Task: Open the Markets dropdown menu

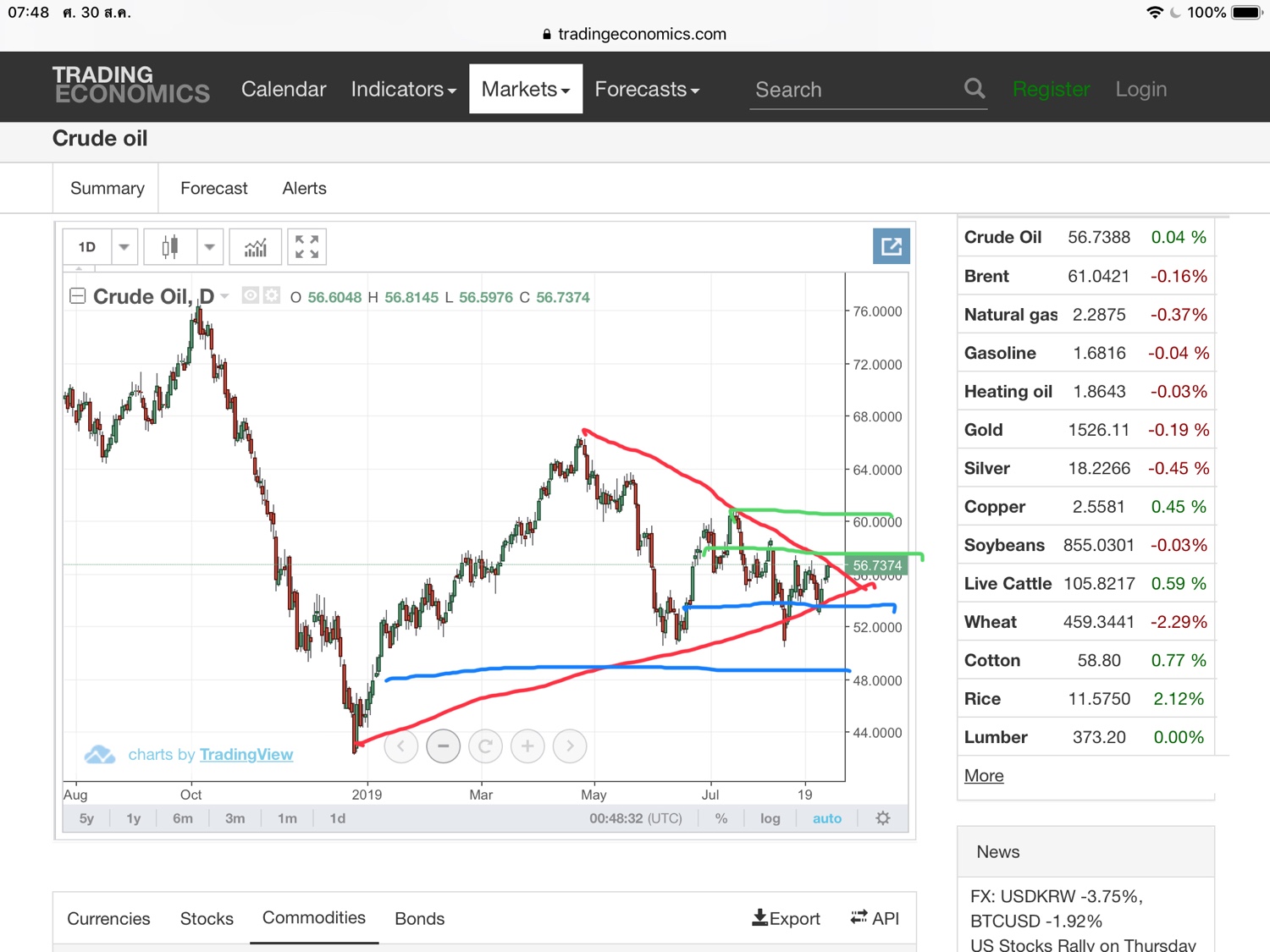Action: pyautogui.click(x=526, y=89)
